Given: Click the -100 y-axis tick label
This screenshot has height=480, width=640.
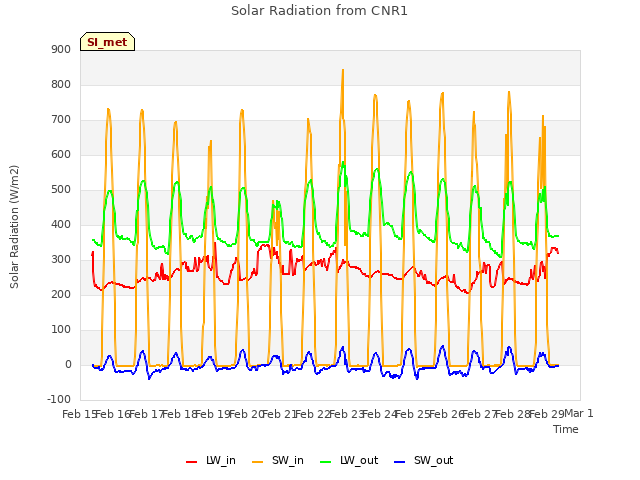Looking at the screenshot, I should point(59,399).
